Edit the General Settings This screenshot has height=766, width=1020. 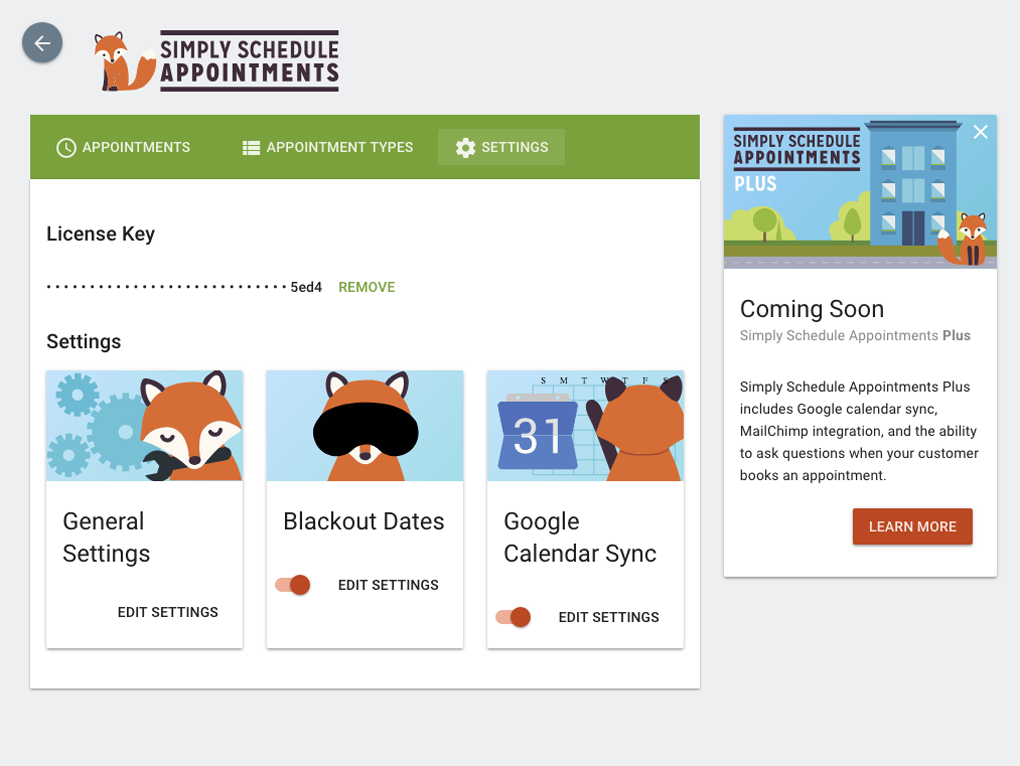click(x=168, y=613)
